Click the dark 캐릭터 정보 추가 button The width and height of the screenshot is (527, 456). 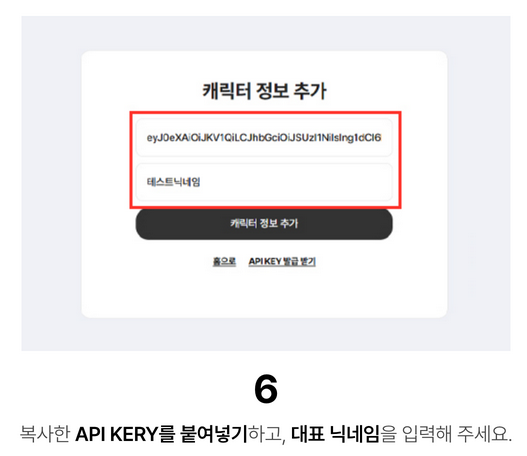click(264, 224)
